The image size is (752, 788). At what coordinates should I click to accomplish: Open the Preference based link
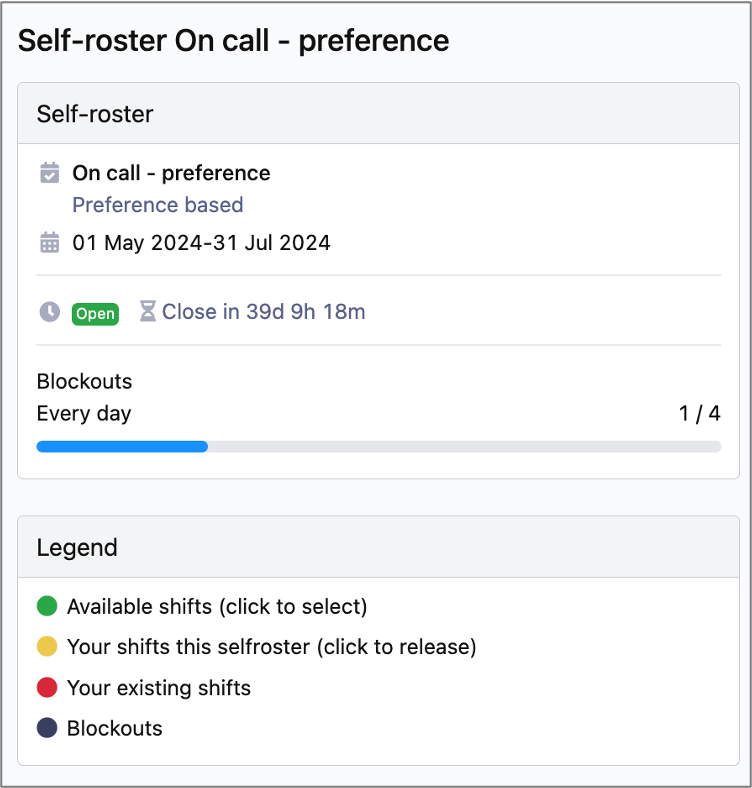(x=158, y=205)
